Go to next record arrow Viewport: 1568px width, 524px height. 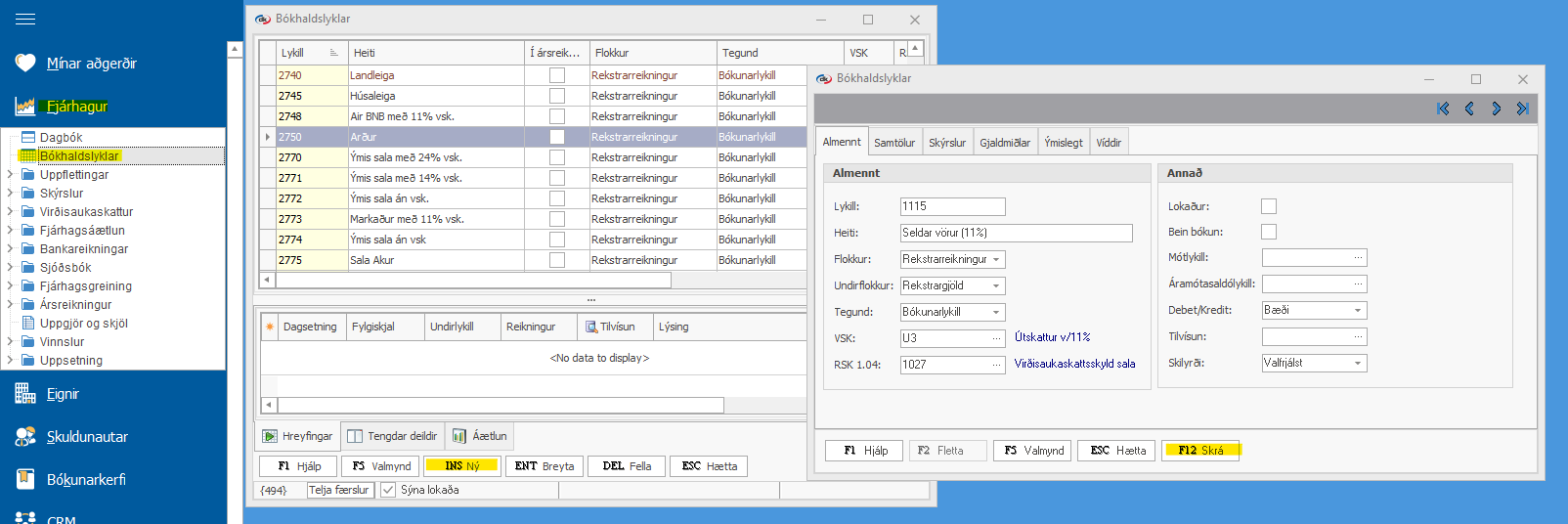point(1496,109)
